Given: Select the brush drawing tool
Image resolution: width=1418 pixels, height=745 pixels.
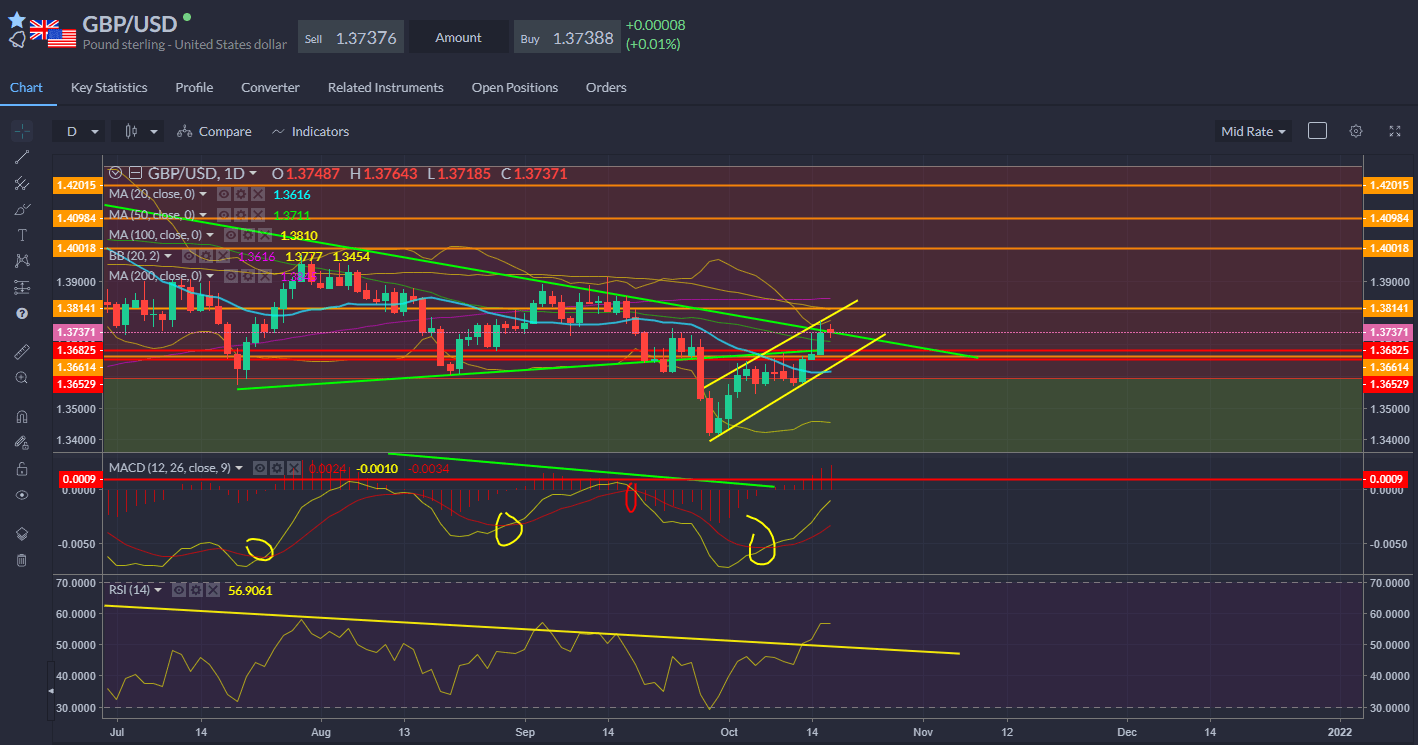Looking at the screenshot, I should click(x=21, y=209).
